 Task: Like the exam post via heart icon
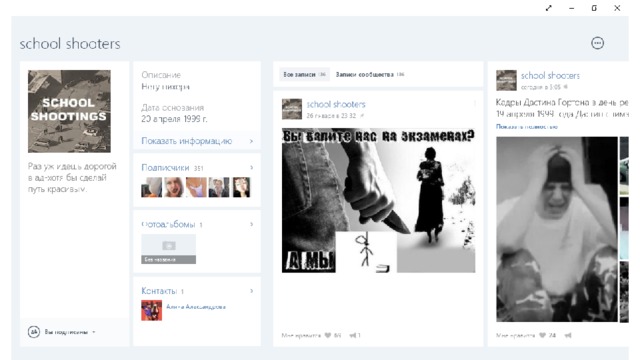point(327,336)
